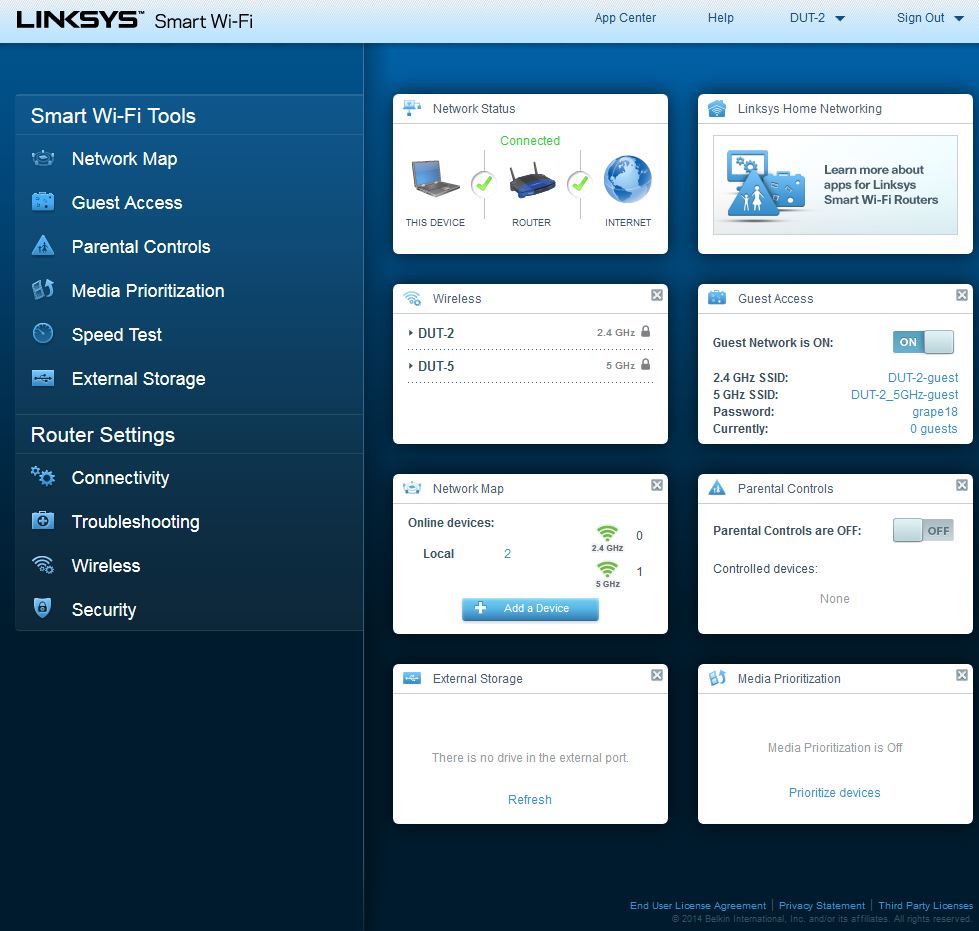This screenshot has width=979, height=931.
Task: Click the Speed Test clock icon
Action: 43,333
